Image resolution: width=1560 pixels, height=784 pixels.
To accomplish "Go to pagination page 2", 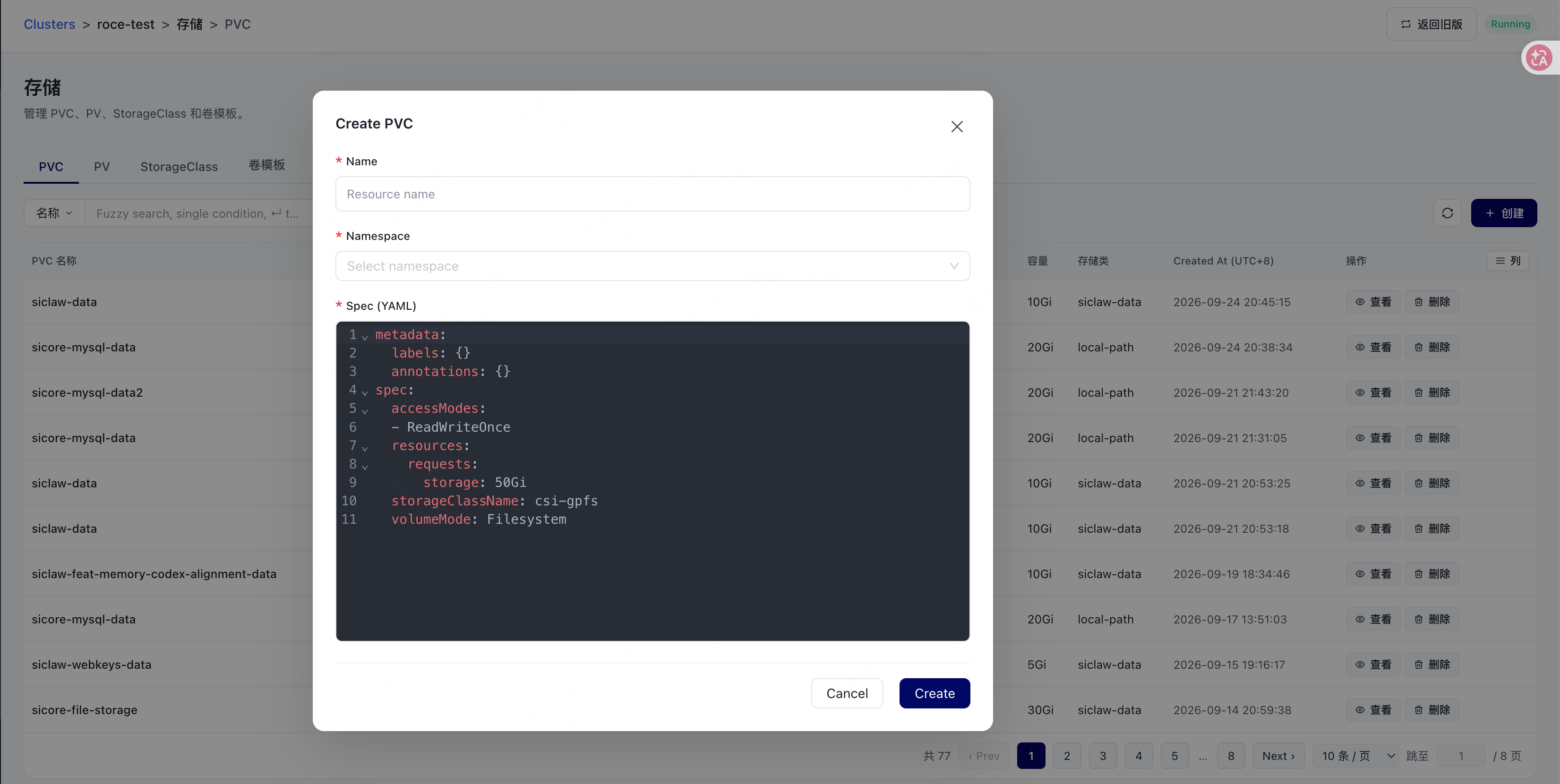I will click(1067, 756).
